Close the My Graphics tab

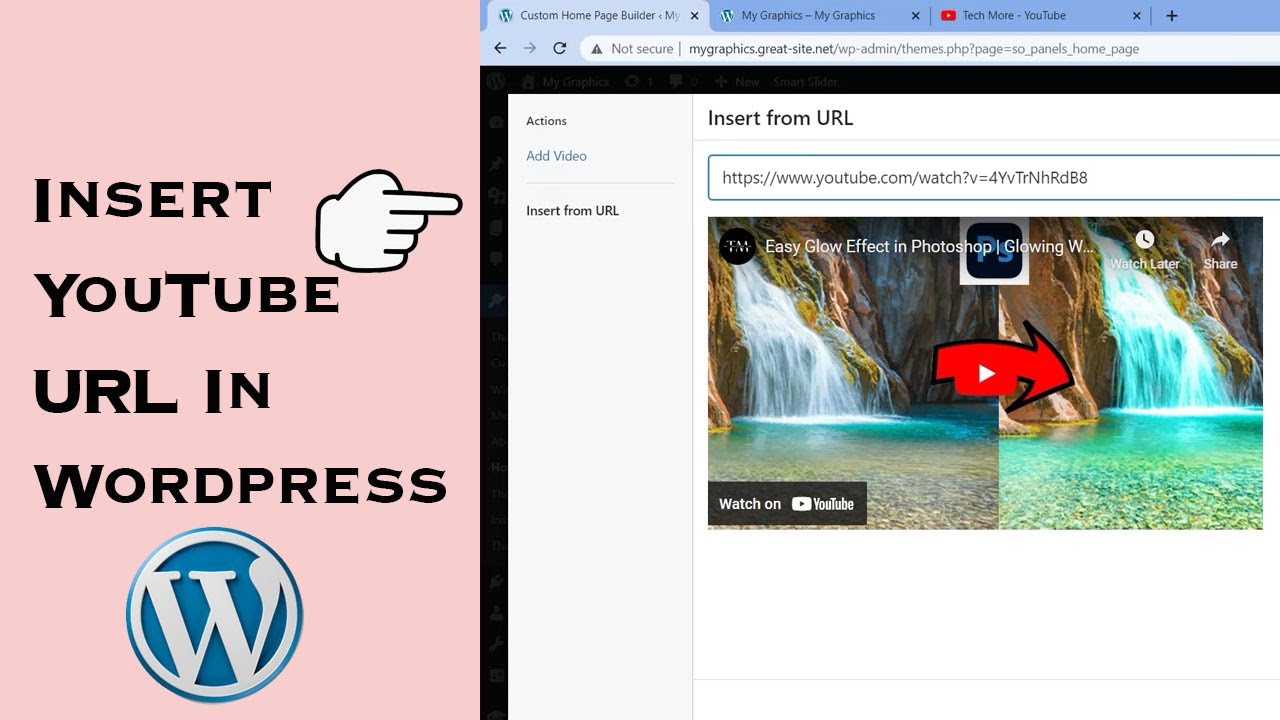click(915, 16)
